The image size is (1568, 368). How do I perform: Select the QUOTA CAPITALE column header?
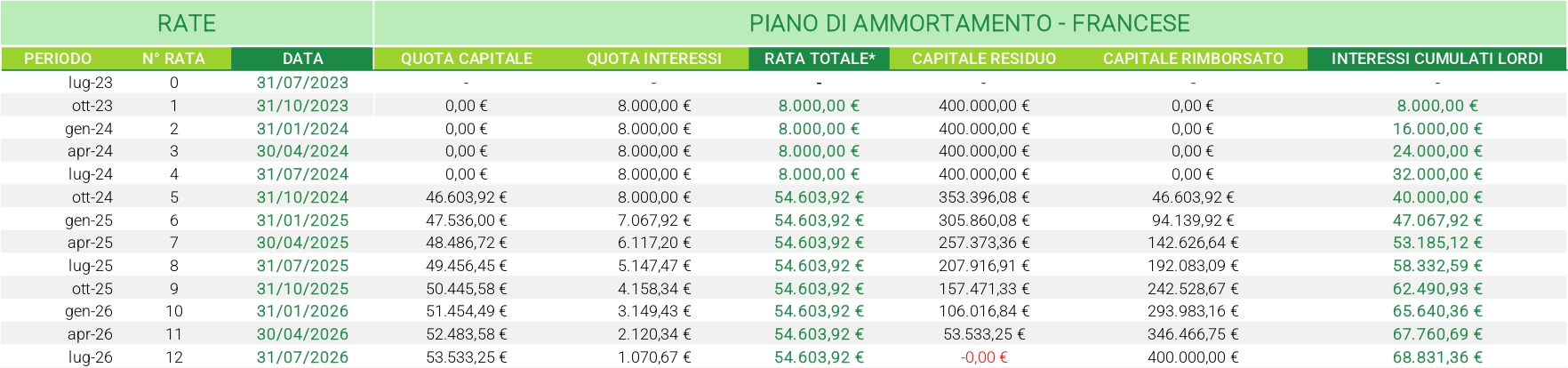(467, 59)
